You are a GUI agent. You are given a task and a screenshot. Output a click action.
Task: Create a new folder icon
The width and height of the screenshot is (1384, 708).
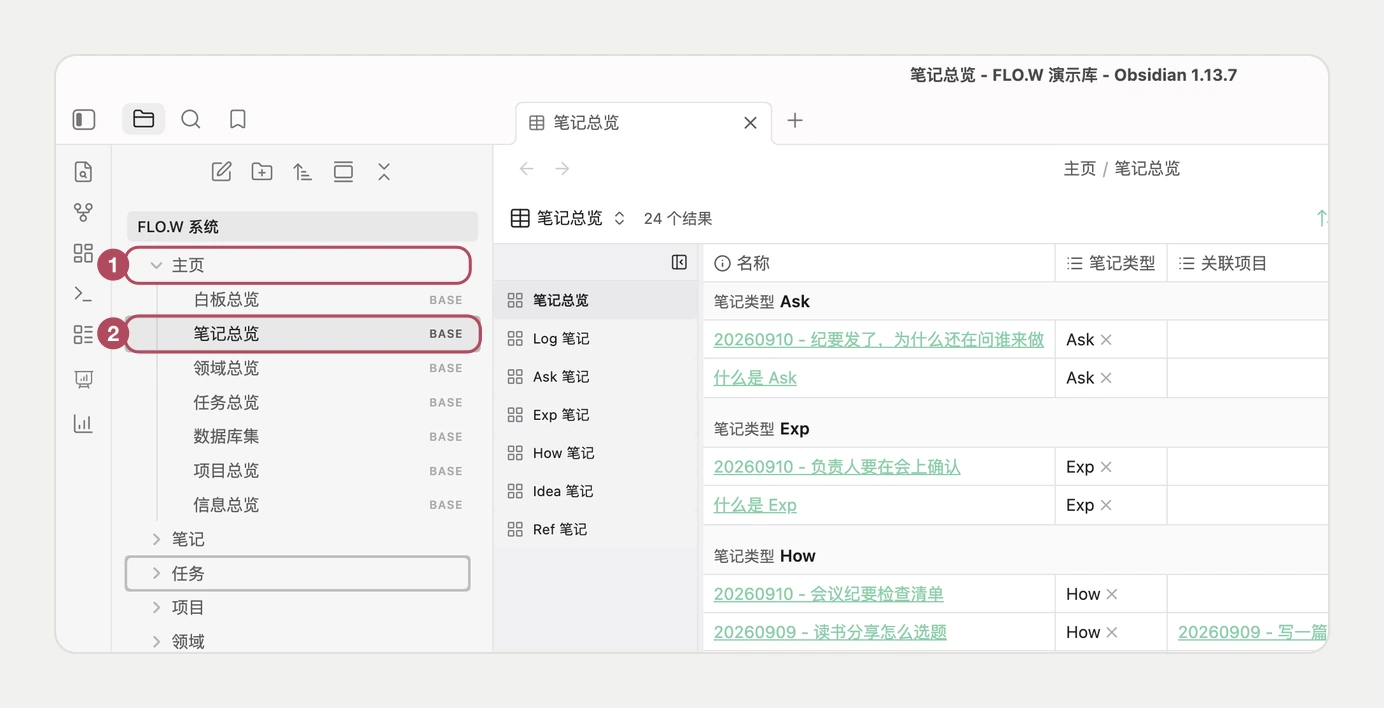262,172
